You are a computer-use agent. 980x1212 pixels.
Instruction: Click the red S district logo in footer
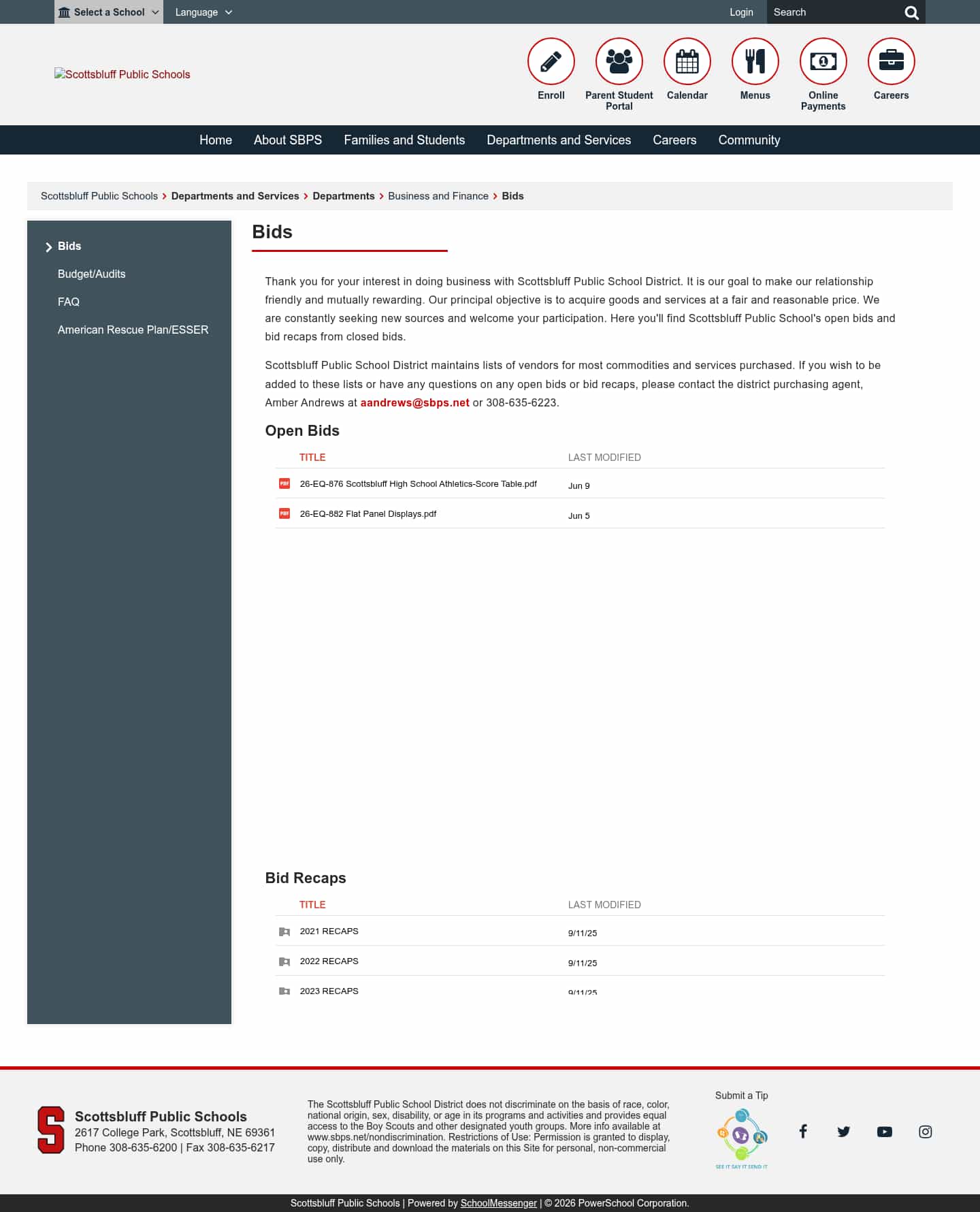(x=51, y=1130)
